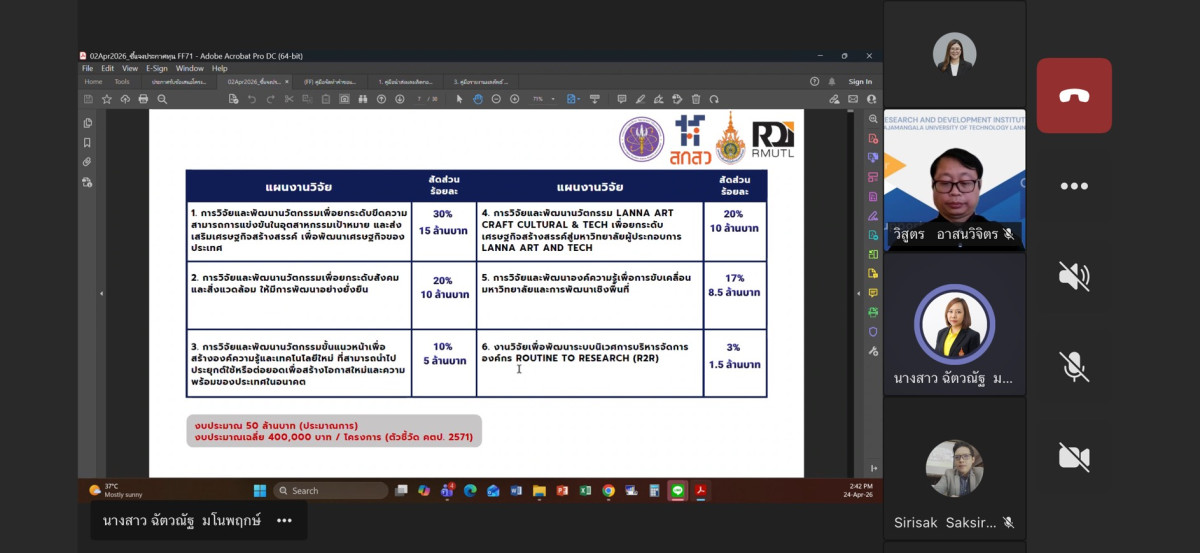Click the zoom in plus icon
1200x553 pixels.
click(514, 99)
